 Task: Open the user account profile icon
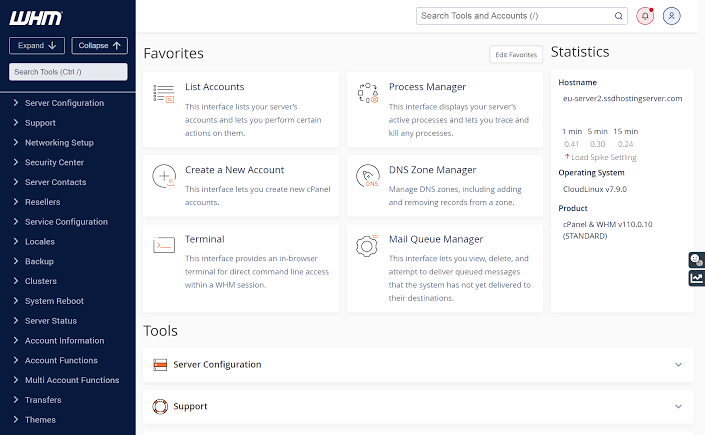pyautogui.click(x=672, y=16)
